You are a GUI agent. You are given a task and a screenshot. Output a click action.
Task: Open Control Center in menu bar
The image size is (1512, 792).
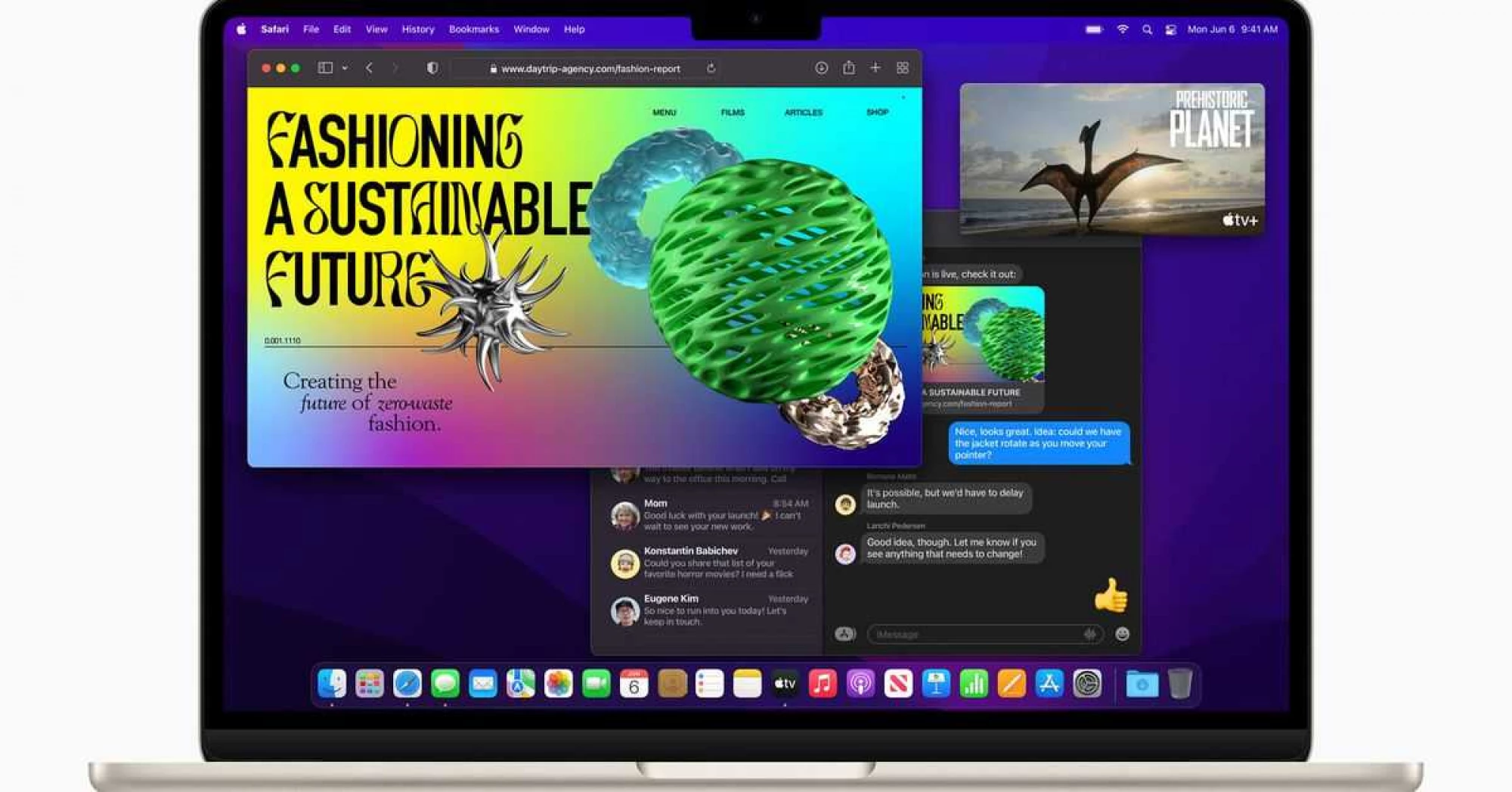pos(1170,30)
